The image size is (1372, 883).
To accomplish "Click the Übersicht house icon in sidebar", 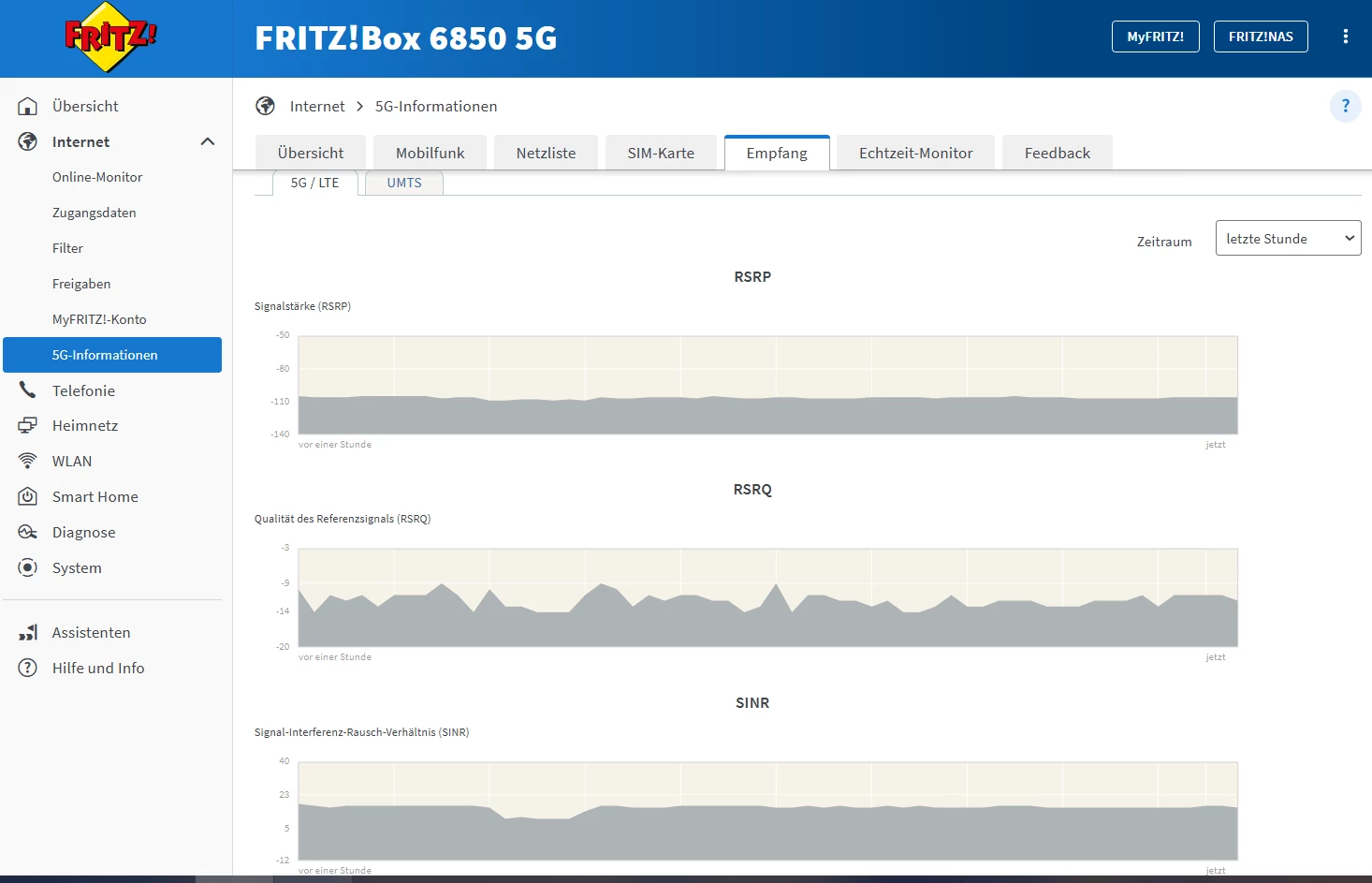I will 28,106.
